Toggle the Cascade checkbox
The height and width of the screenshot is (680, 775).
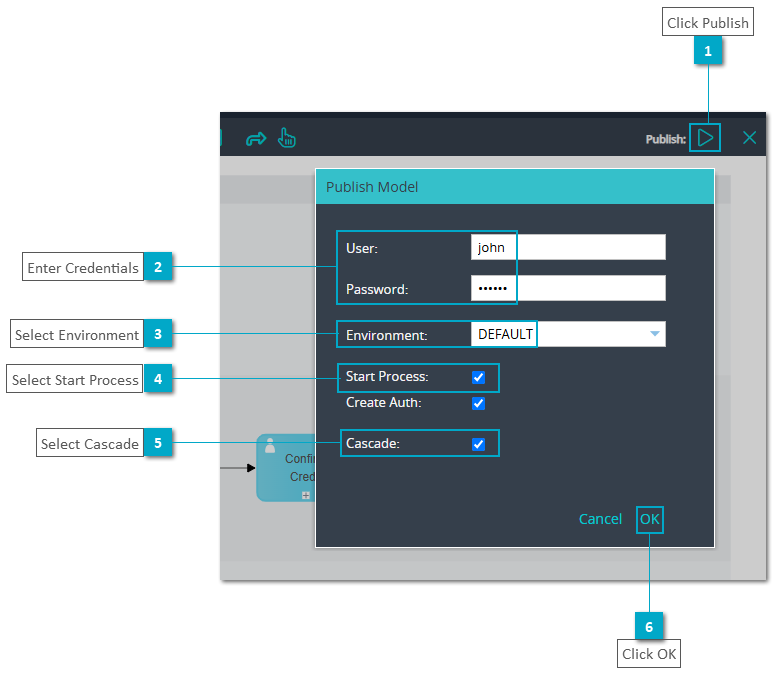tap(478, 444)
